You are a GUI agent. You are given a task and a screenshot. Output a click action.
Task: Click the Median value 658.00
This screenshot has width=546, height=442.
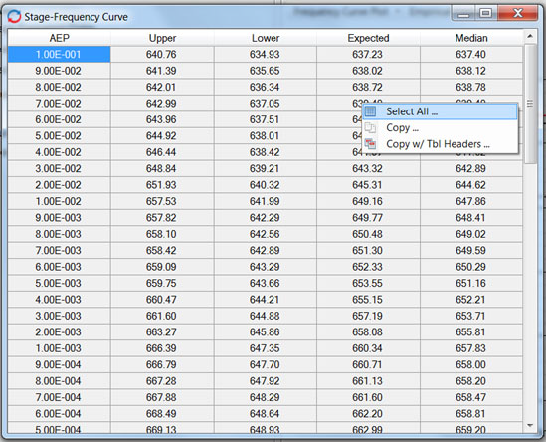tap(470, 364)
